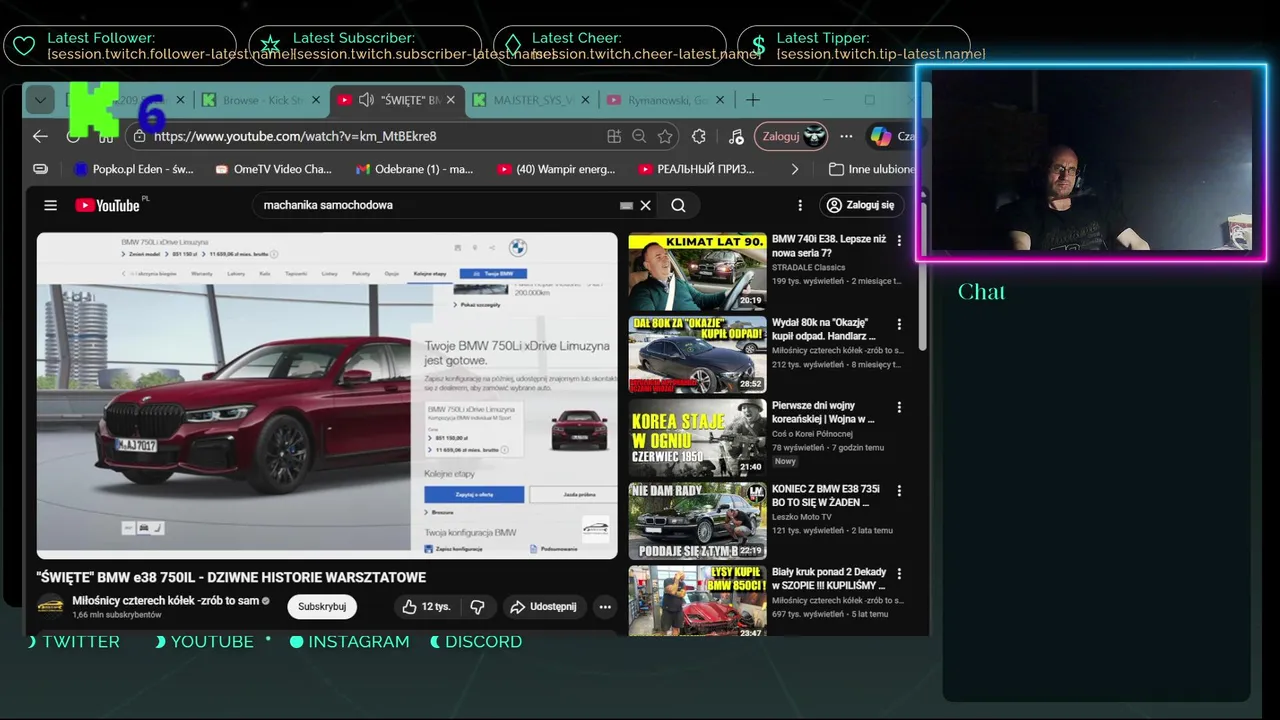Open the media control music note icon

tap(736, 136)
